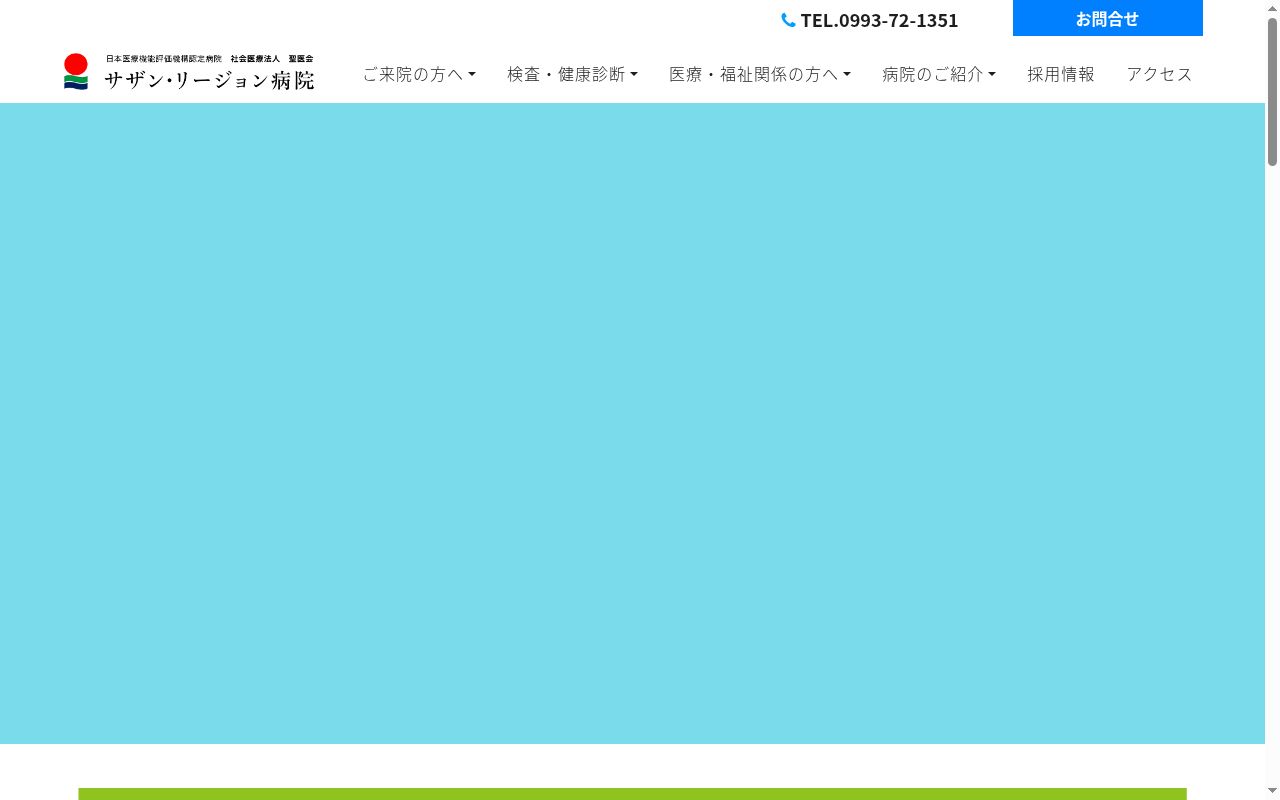Click the blue phone icon
This screenshot has height=800, width=1280.
[x=788, y=20]
